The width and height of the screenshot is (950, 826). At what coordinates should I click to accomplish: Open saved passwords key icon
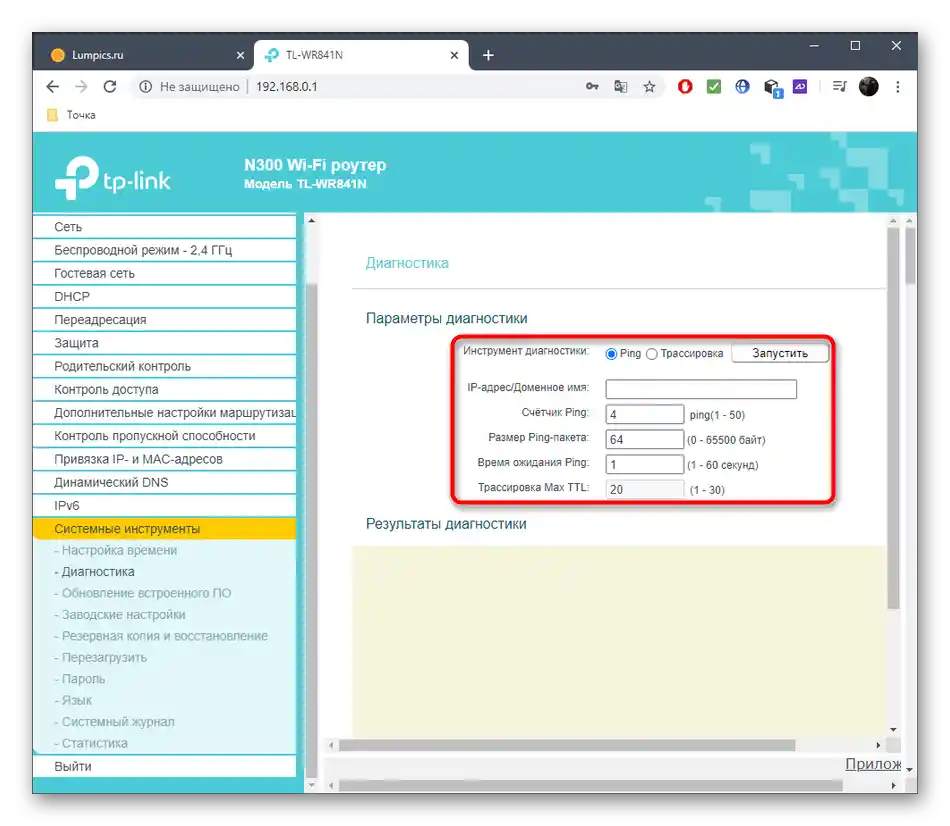coord(592,87)
